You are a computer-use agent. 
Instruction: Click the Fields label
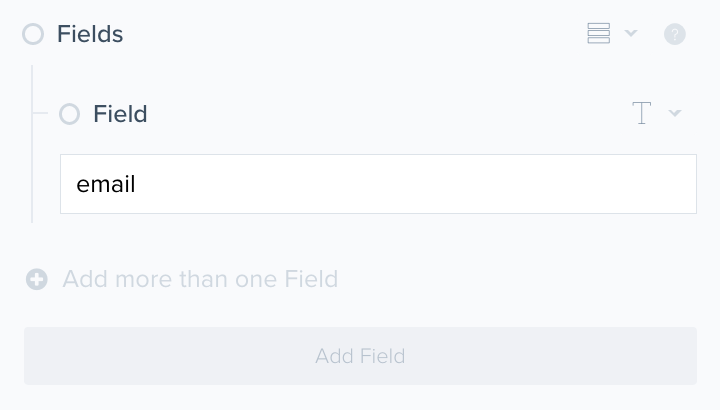90,34
